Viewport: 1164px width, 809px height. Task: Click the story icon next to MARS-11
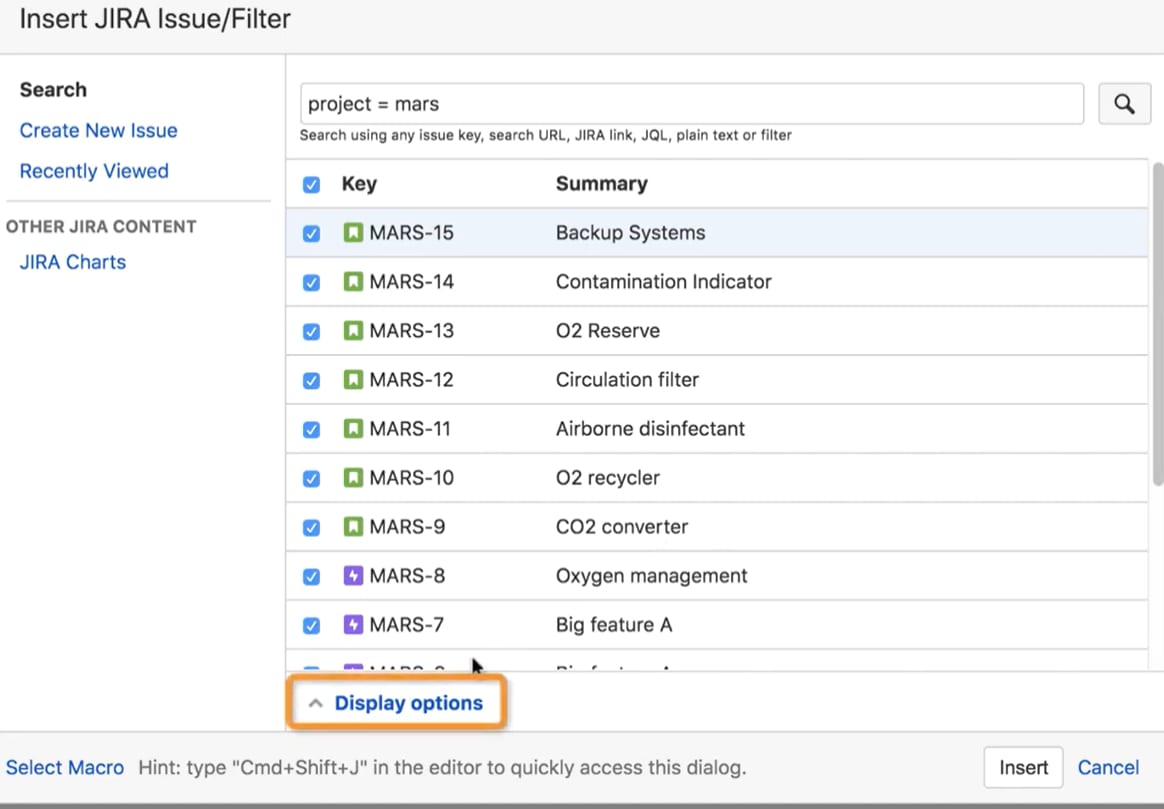point(353,429)
